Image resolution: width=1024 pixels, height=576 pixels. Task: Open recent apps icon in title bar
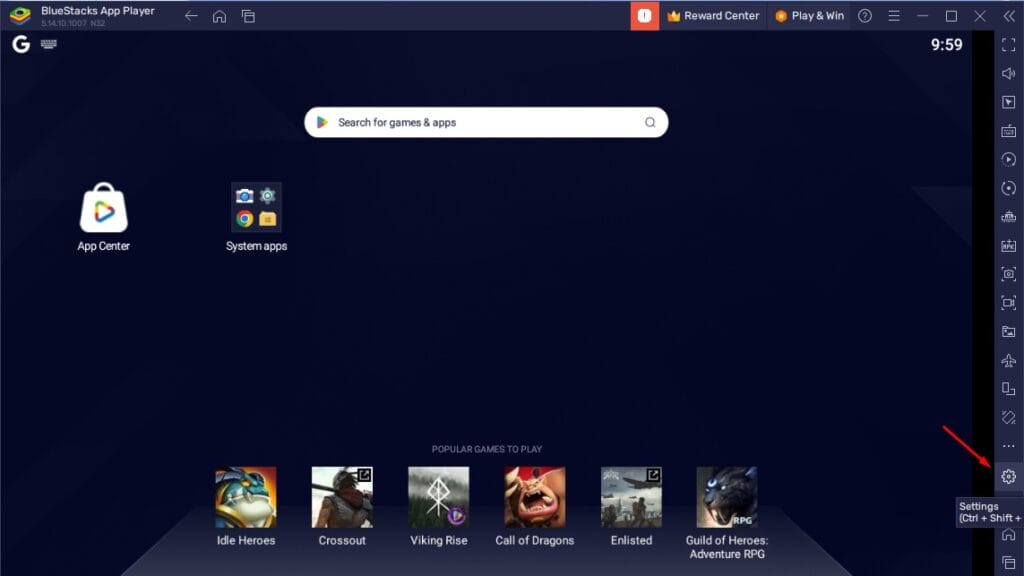point(248,16)
